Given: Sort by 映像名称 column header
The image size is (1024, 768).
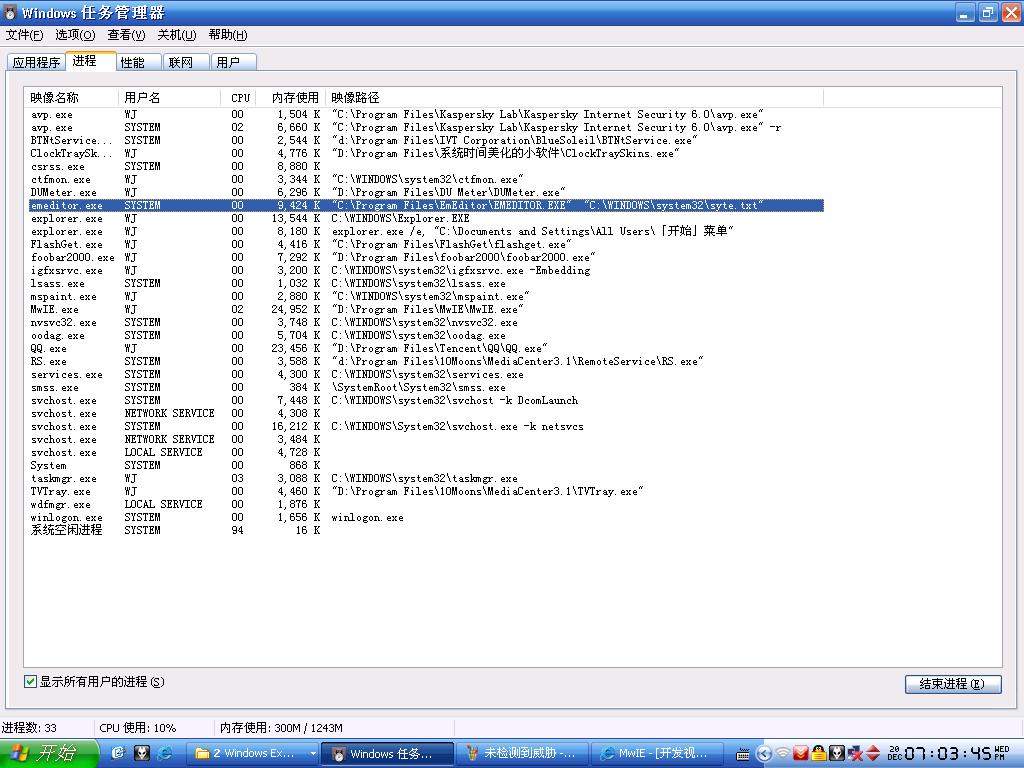Looking at the screenshot, I should pos(72,98).
